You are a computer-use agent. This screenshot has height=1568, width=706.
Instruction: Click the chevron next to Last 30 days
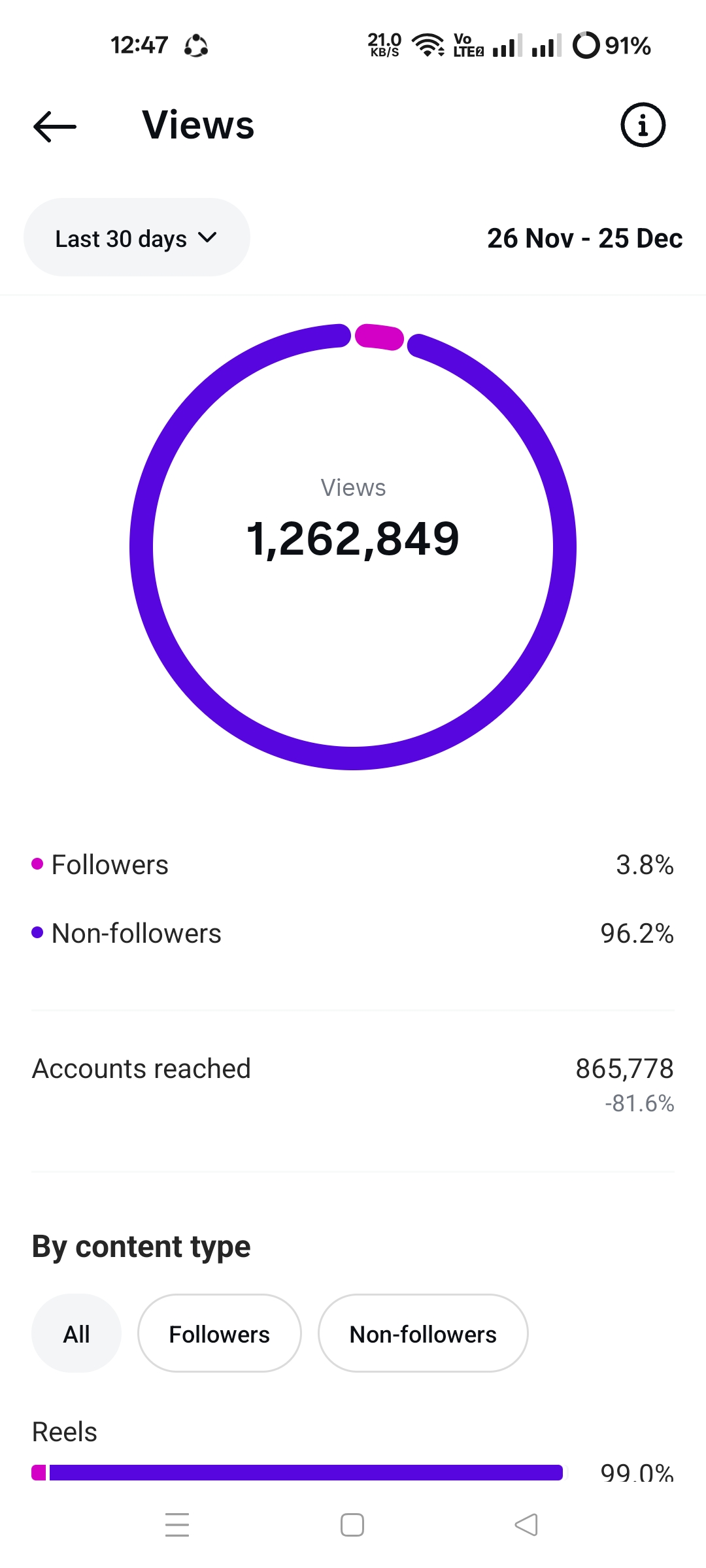tap(207, 238)
